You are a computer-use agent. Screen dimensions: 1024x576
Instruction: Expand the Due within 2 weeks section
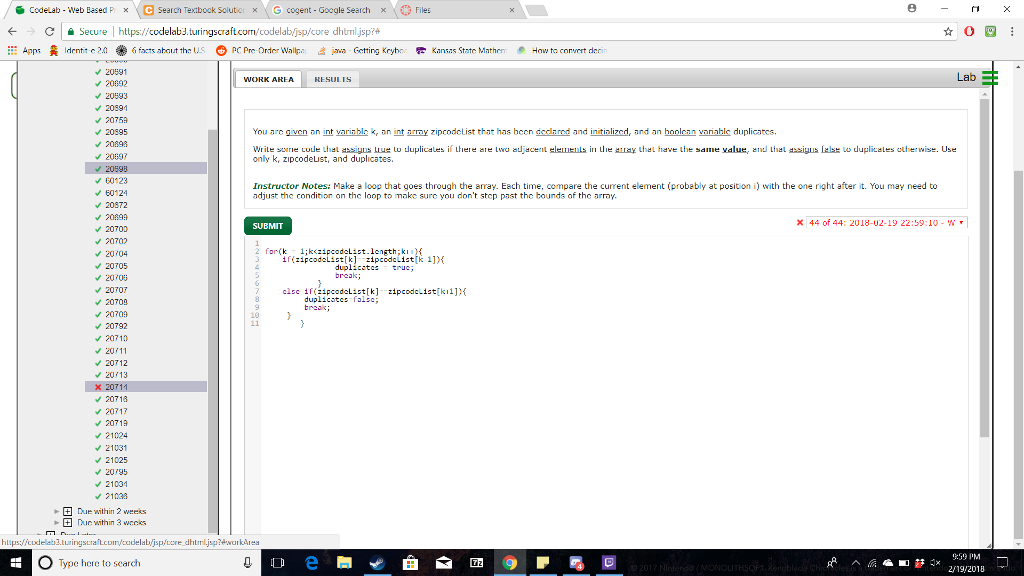(67, 511)
